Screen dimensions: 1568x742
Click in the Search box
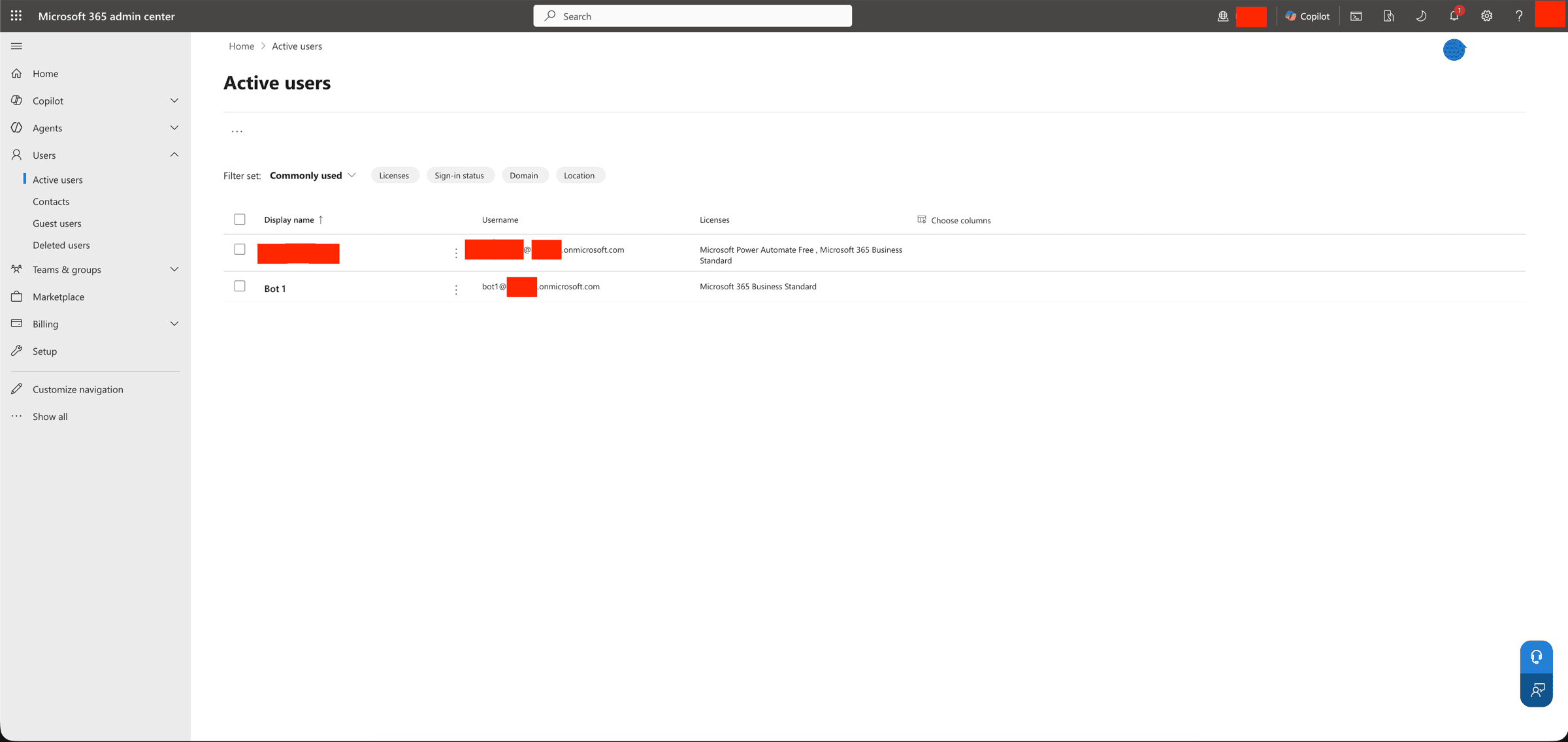pos(693,16)
